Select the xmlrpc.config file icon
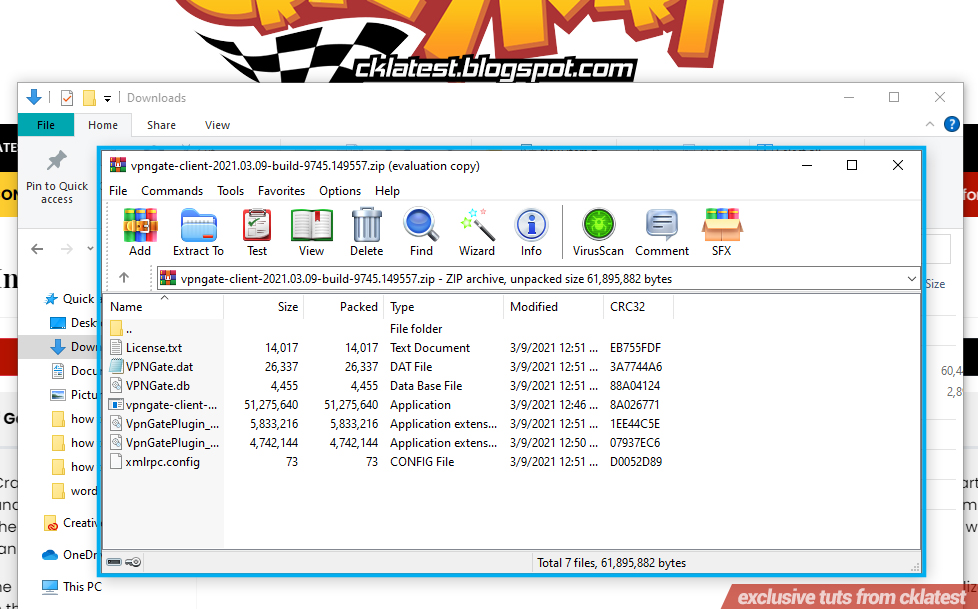This screenshot has width=978, height=609. pos(116,462)
